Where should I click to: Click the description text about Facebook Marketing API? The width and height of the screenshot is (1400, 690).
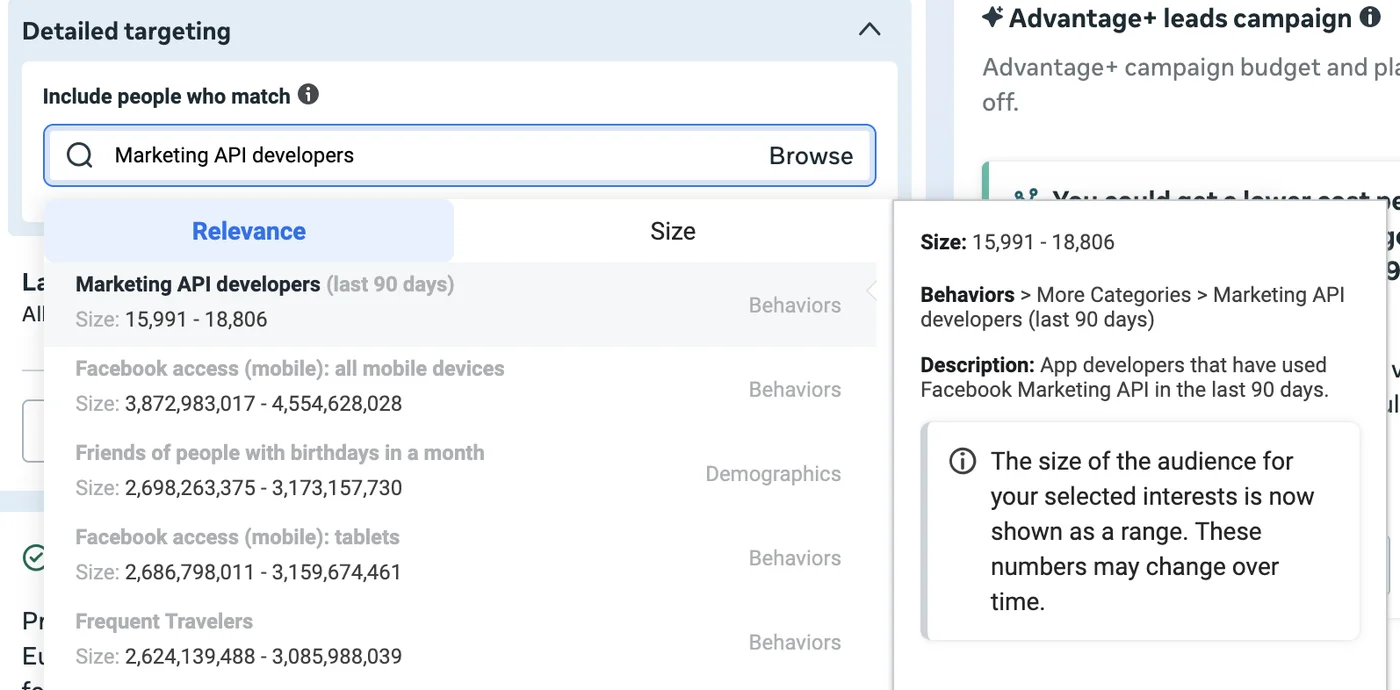coord(1125,377)
